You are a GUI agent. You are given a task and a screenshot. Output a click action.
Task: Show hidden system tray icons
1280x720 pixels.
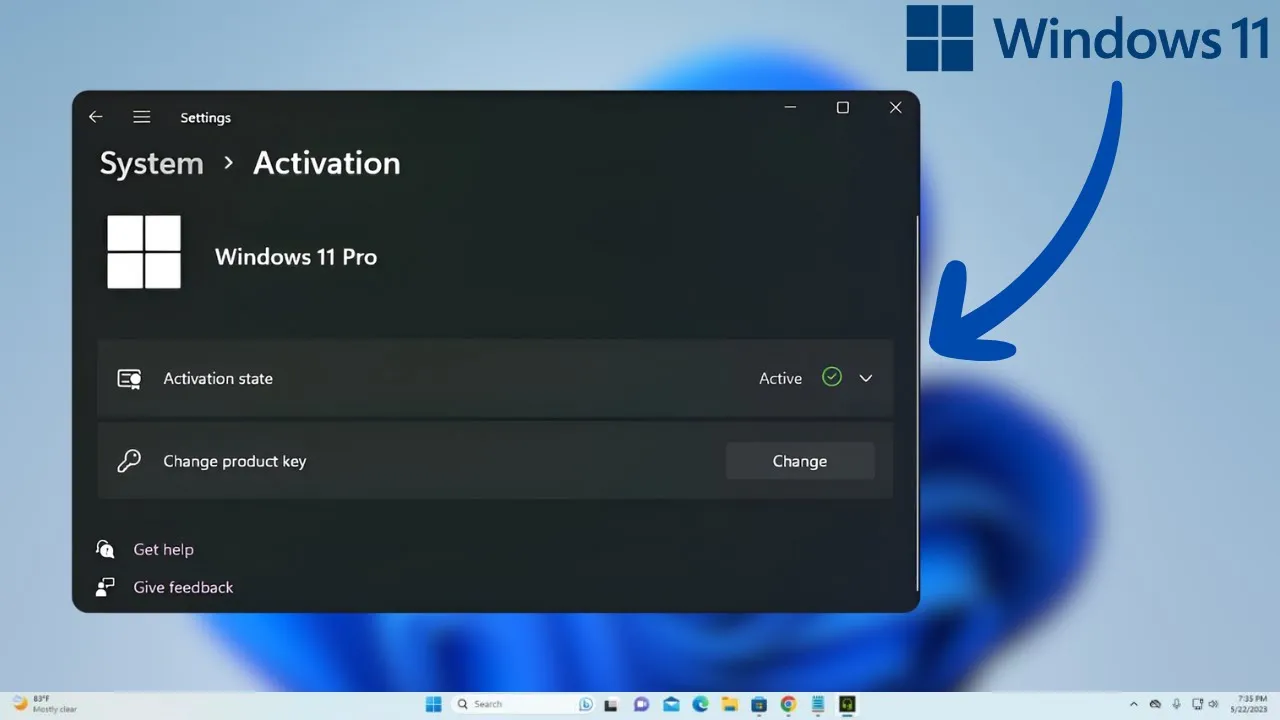[x=1134, y=704]
